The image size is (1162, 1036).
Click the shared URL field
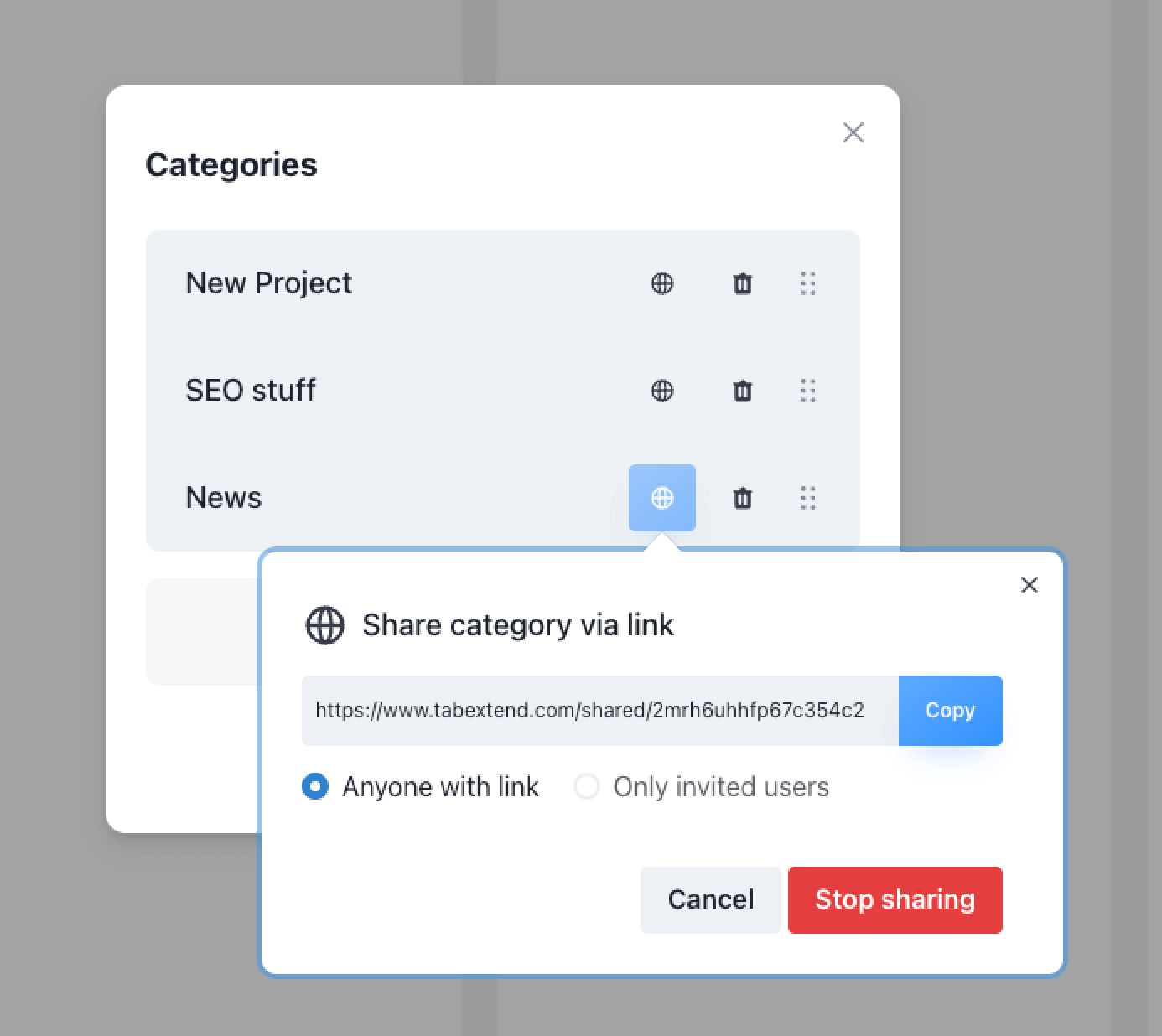(600, 711)
